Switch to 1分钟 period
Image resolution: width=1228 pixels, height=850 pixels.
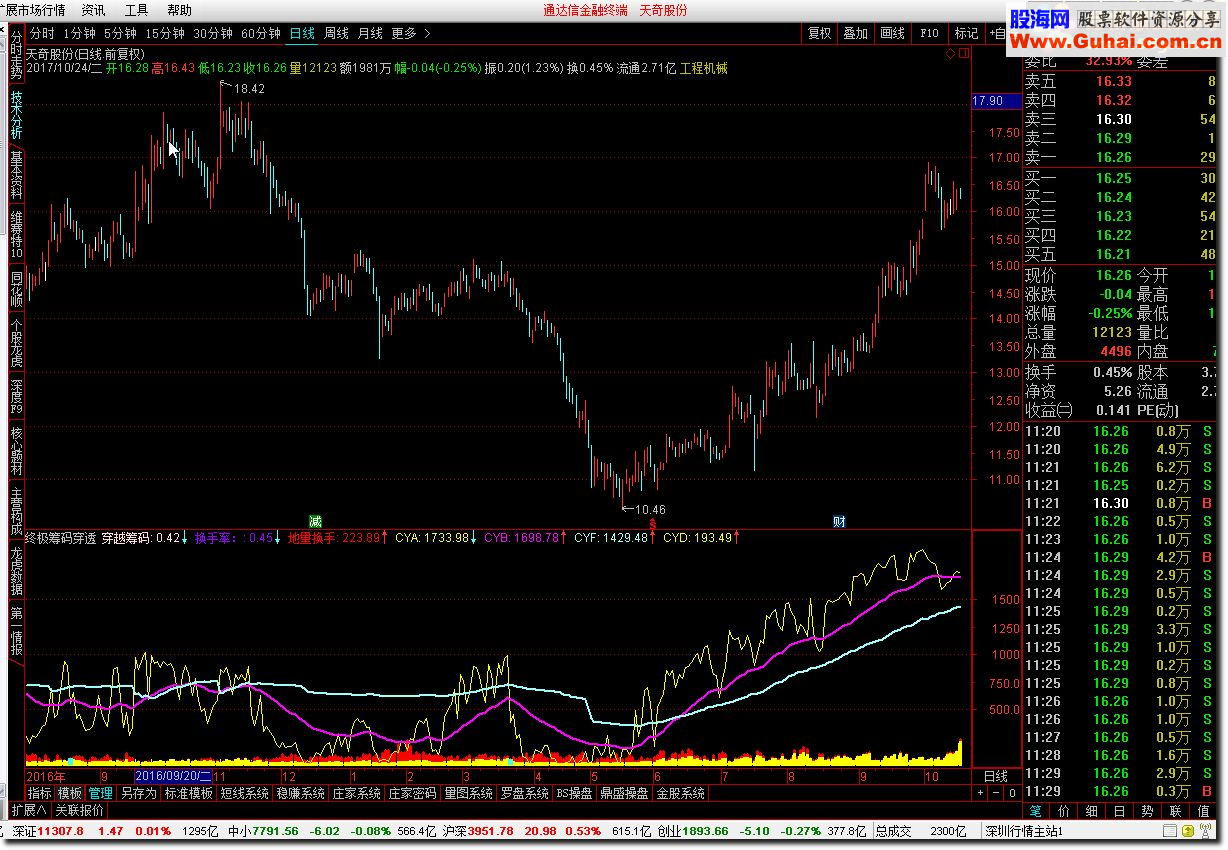(79, 33)
